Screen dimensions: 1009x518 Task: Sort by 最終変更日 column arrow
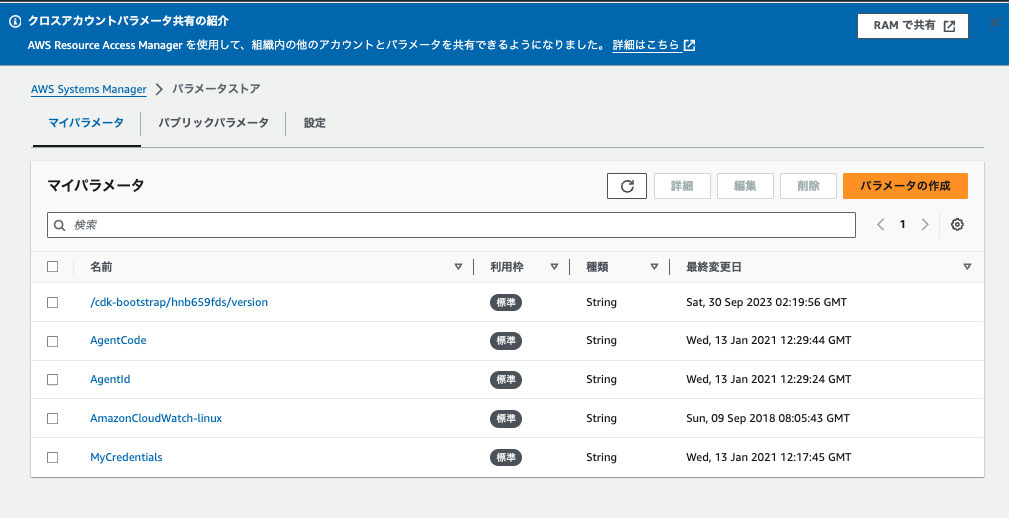[967, 266]
